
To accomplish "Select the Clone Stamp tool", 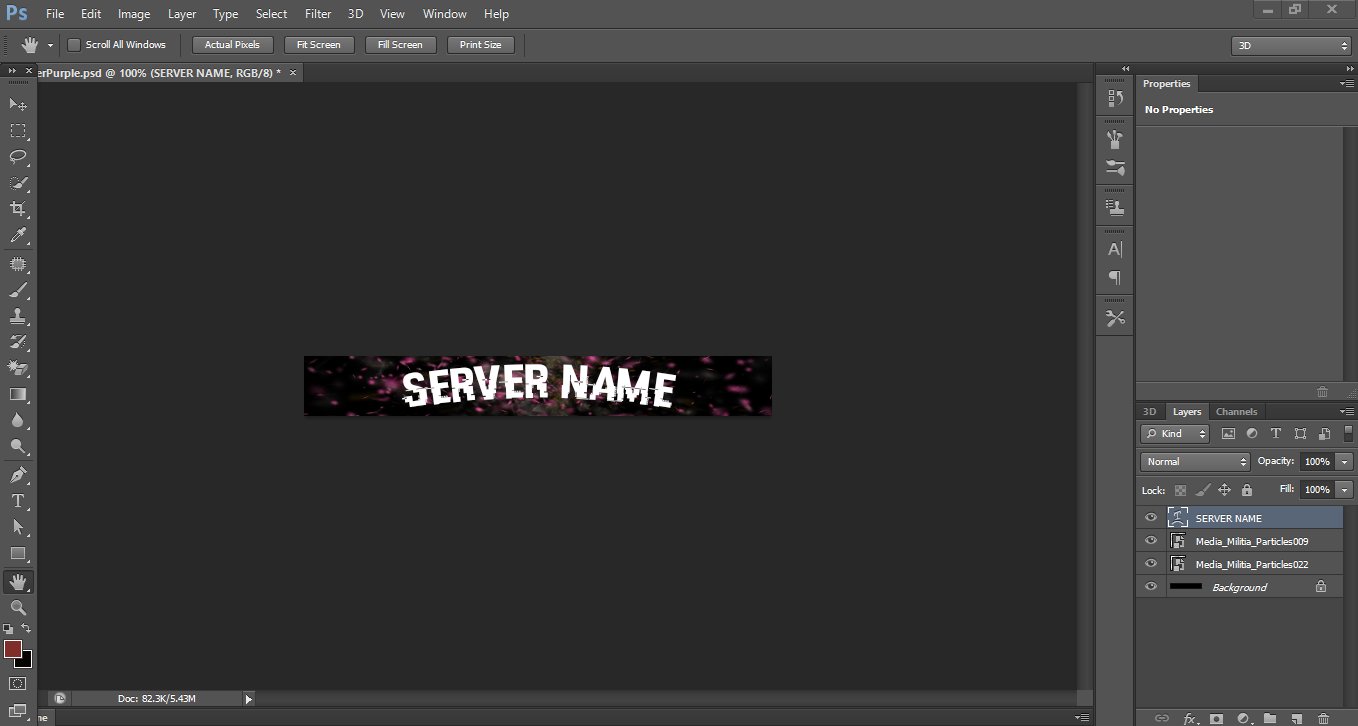I will click(18, 317).
